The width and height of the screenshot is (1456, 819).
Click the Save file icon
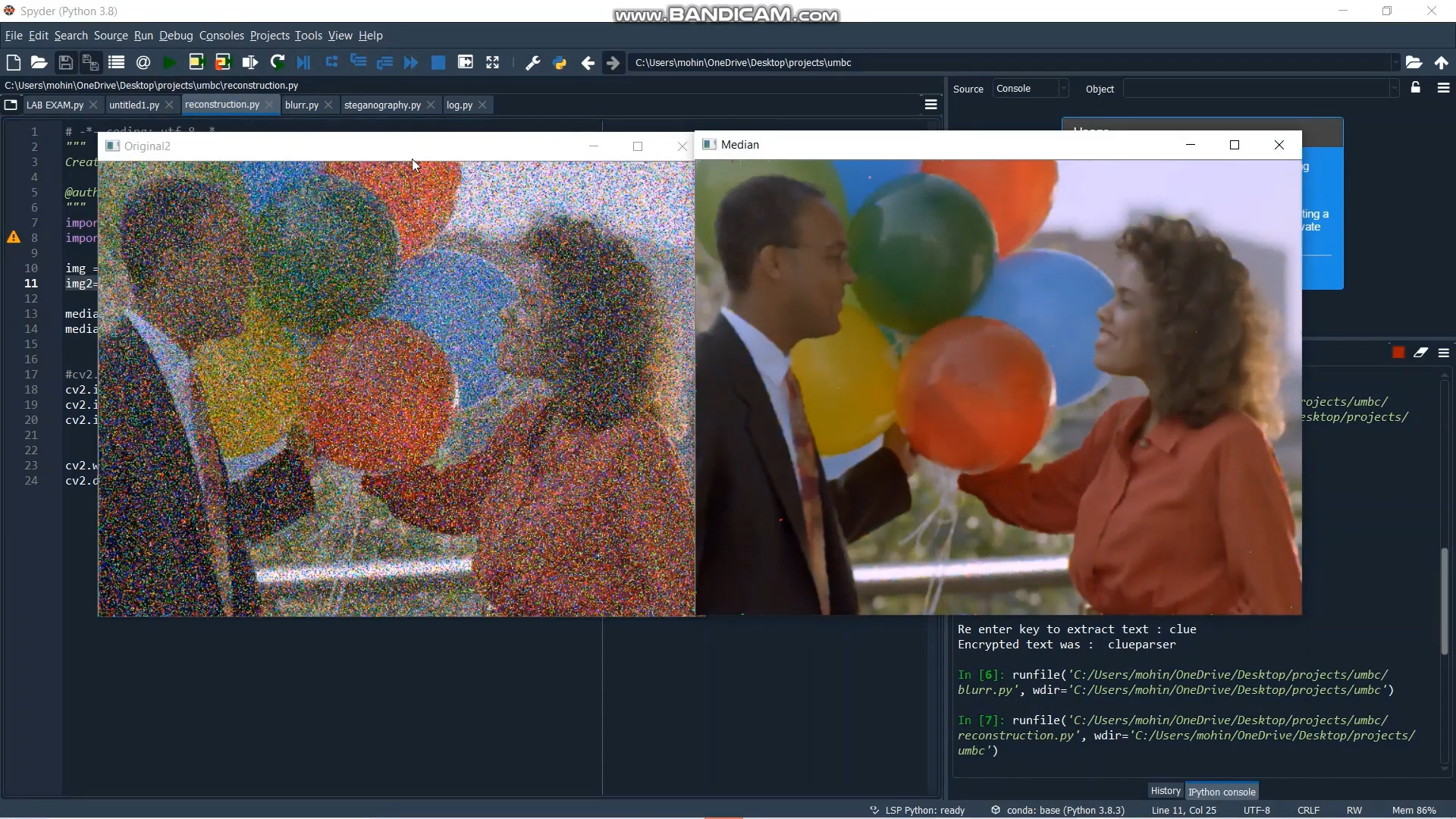(x=66, y=63)
